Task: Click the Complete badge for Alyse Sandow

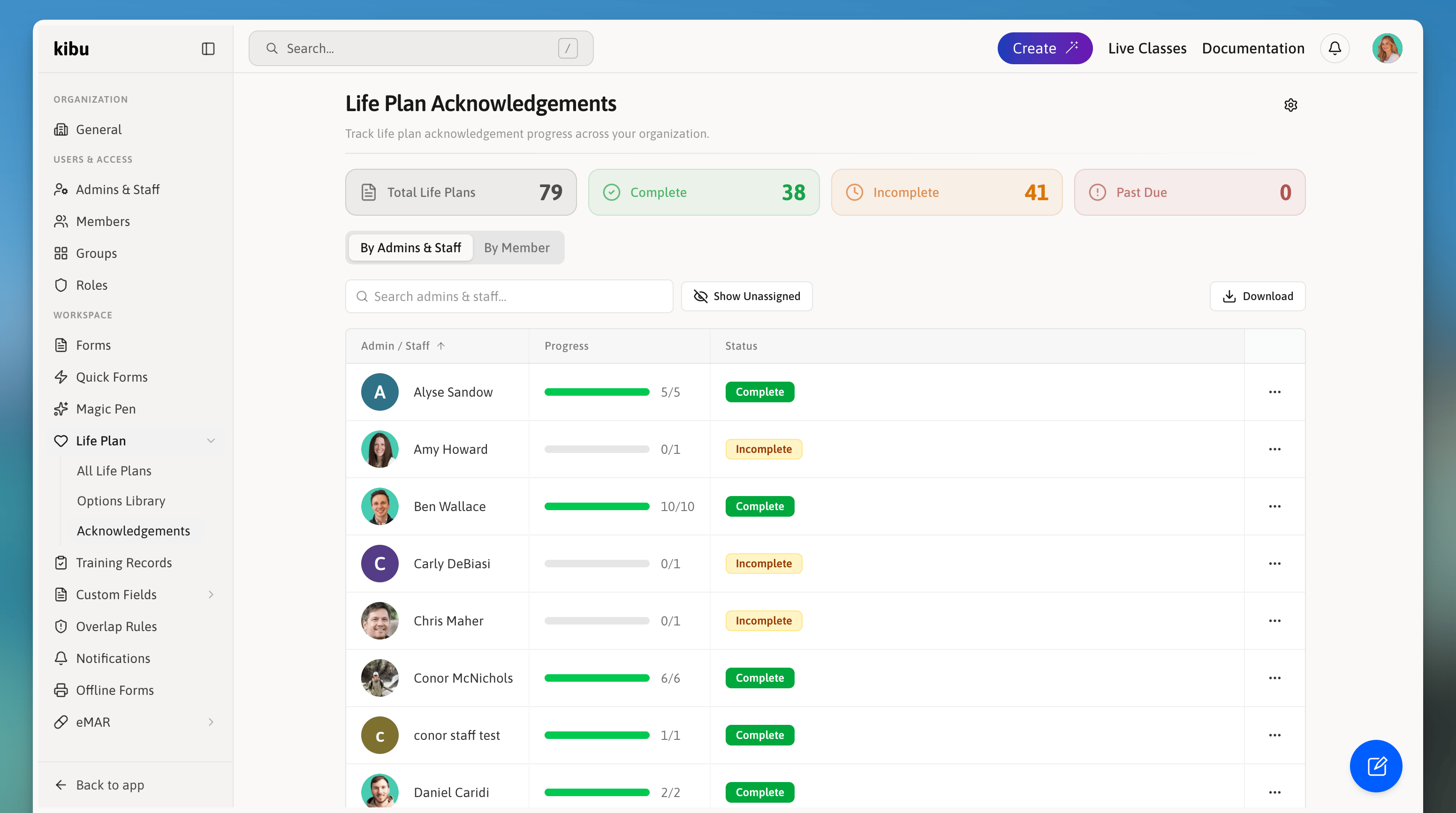Action: 759,392
